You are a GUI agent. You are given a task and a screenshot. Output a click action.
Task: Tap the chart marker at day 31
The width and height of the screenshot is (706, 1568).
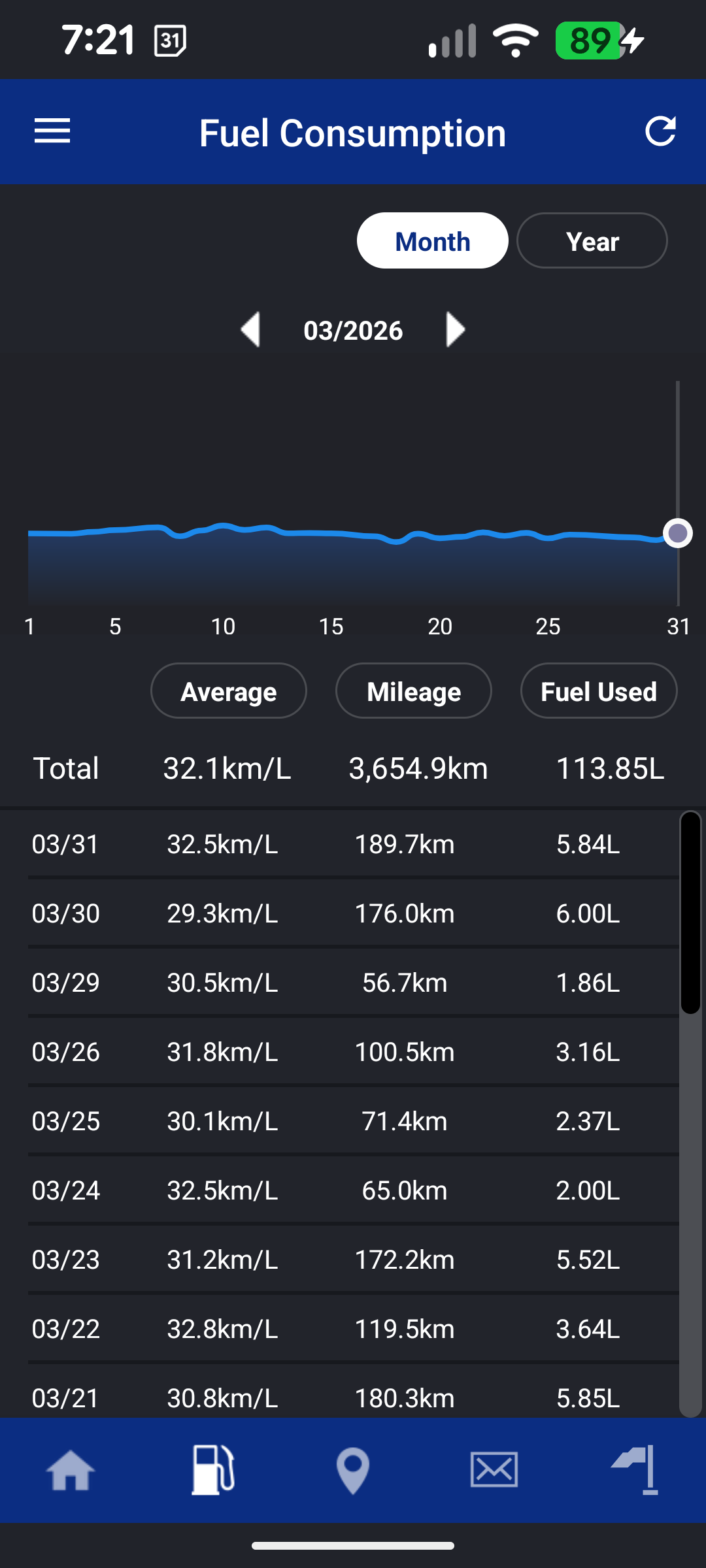click(678, 533)
